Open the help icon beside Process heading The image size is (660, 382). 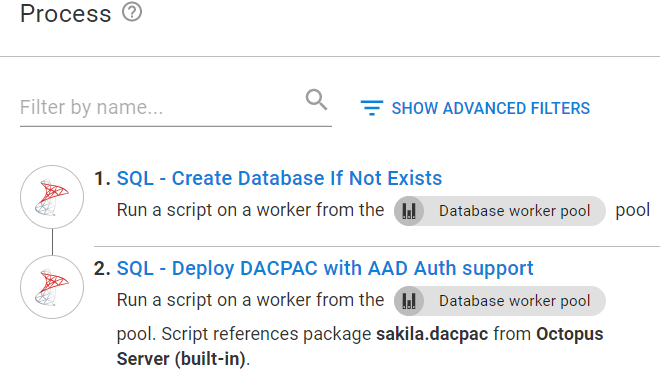132,12
